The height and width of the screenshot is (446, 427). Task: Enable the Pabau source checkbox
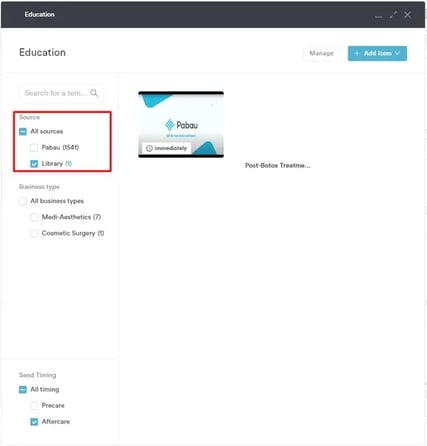point(34,148)
